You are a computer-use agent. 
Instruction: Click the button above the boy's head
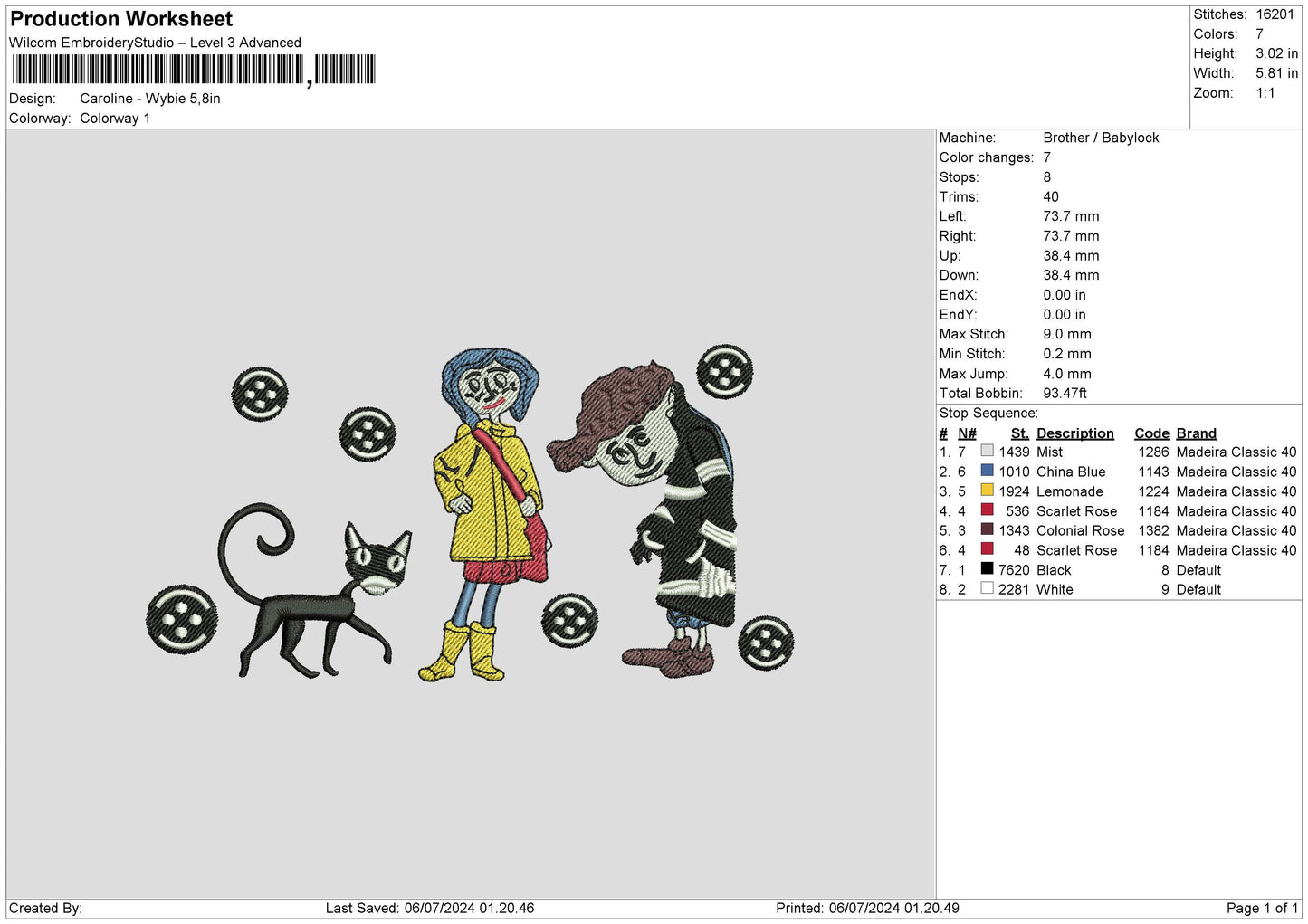[x=724, y=371]
